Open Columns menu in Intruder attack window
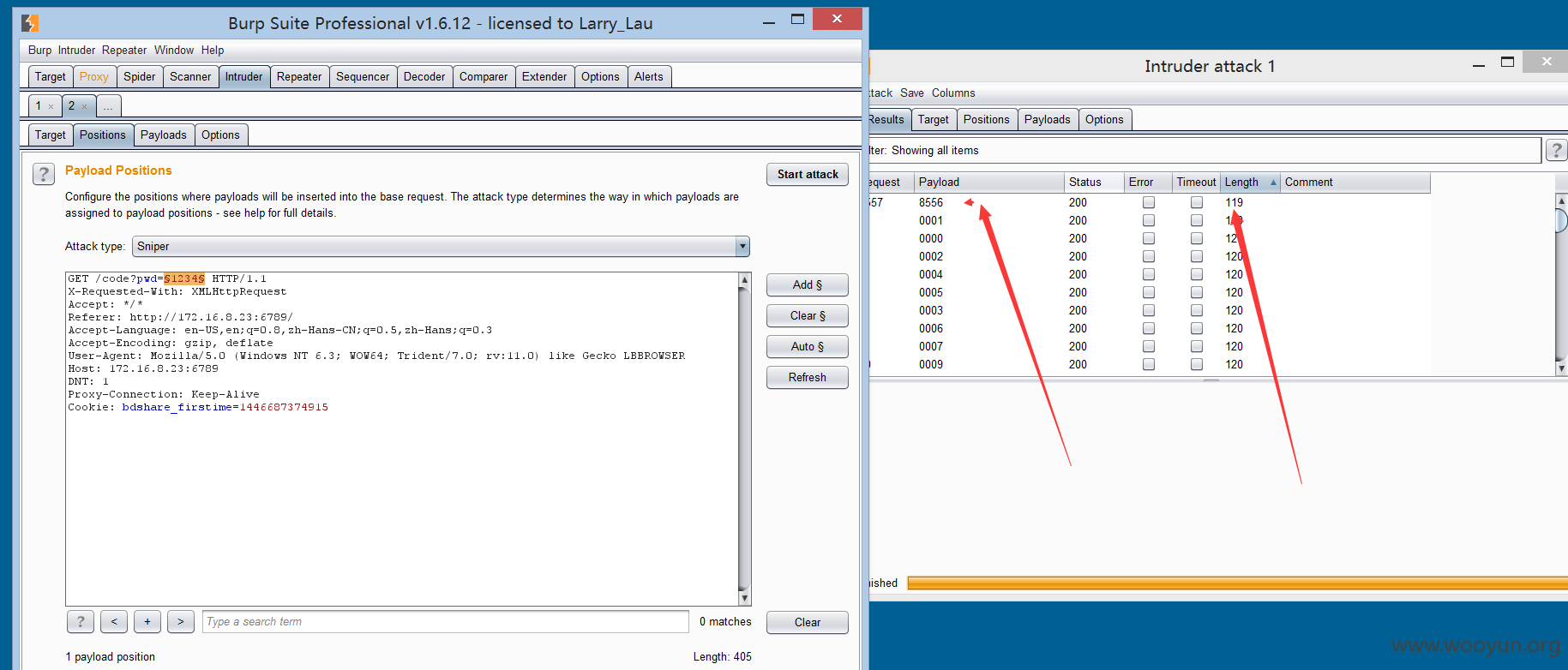 (x=953, y=93)
